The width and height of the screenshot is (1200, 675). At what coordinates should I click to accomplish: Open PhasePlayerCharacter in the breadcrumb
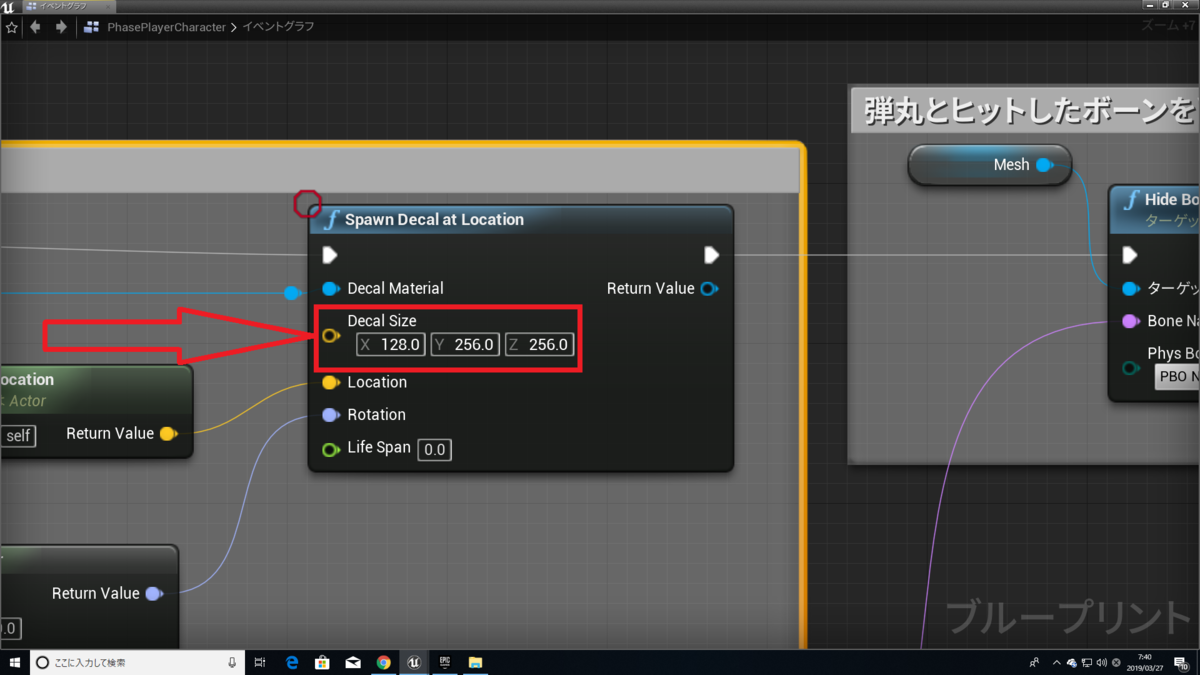point(167,27)
